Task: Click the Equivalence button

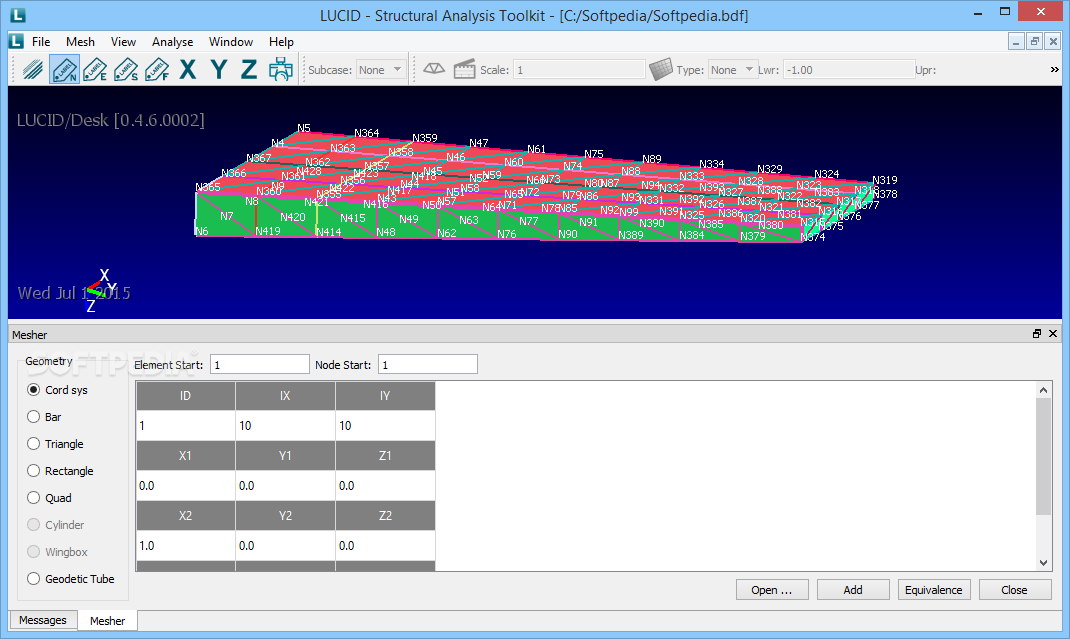Action: coord(934,590)
